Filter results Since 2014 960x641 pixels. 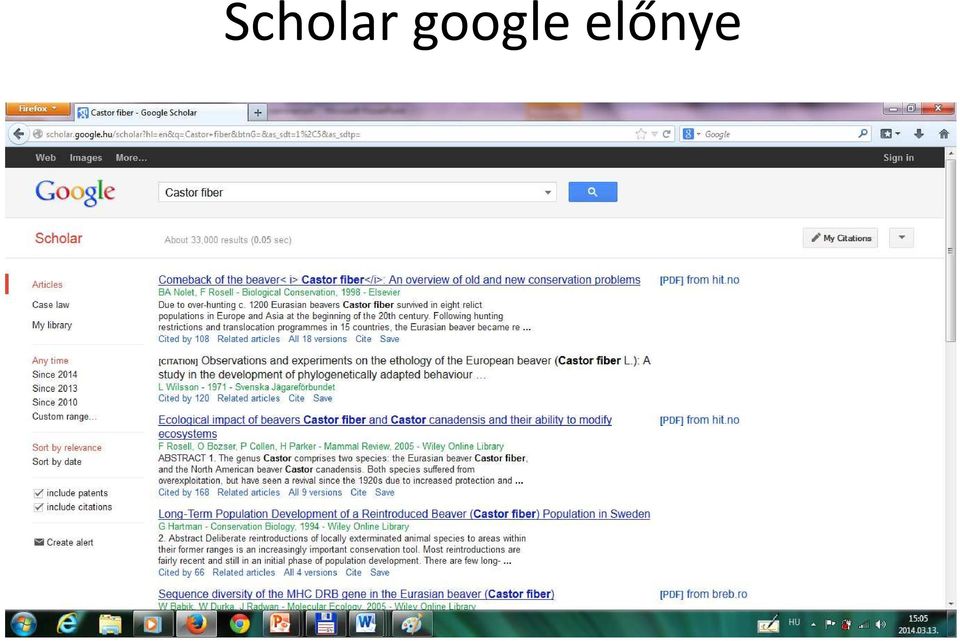tap(55, 374)
